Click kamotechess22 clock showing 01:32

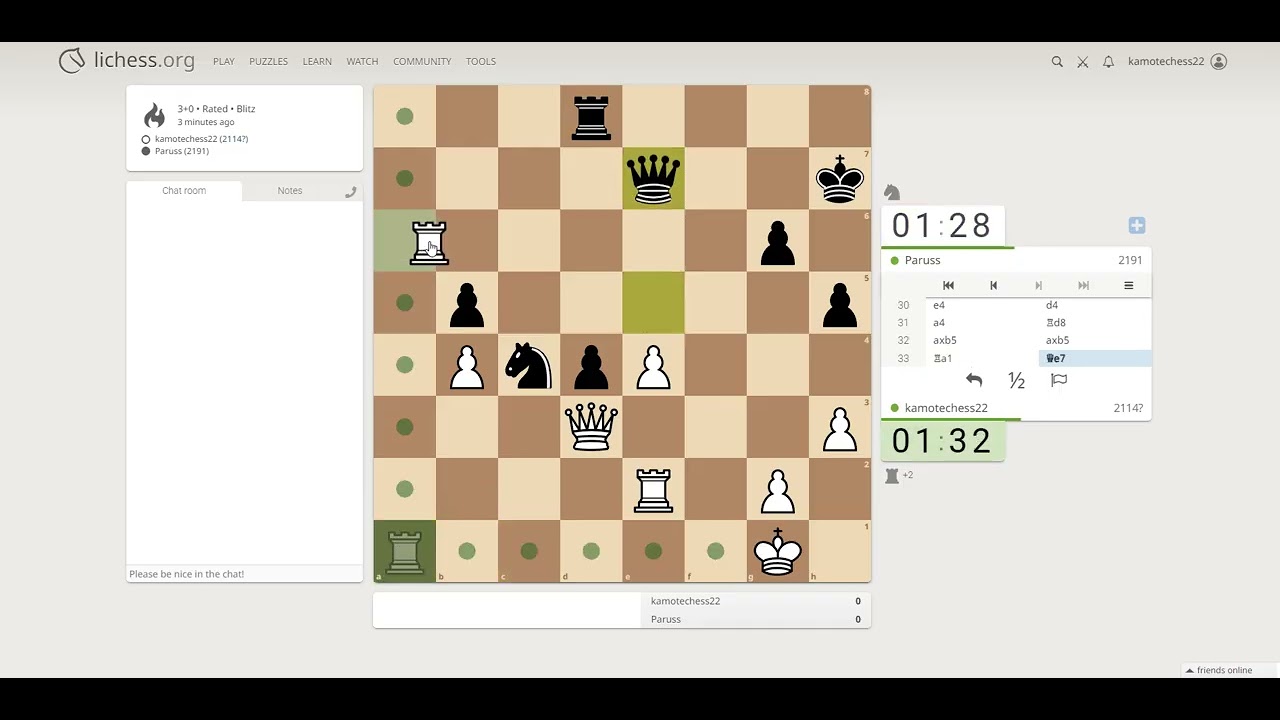(942, 441)
